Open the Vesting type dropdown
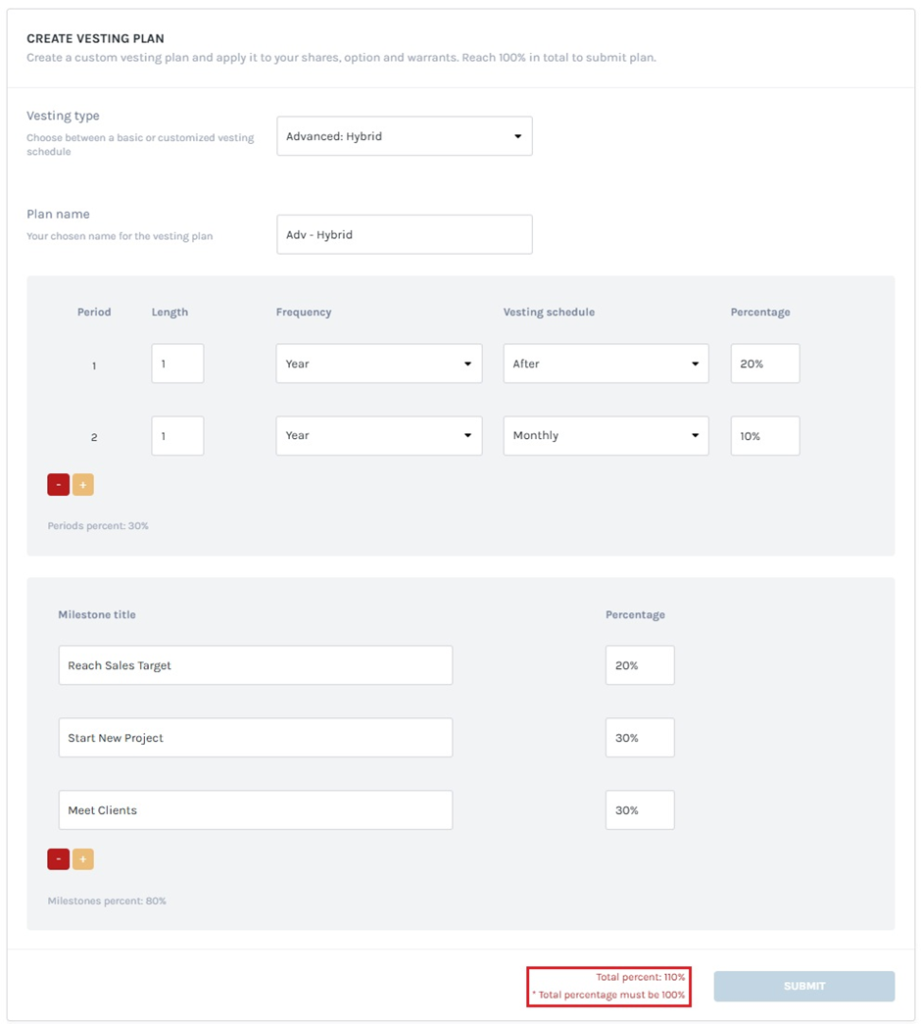The height and width of the screenshot is (1024, 921). tap(404, 136)
